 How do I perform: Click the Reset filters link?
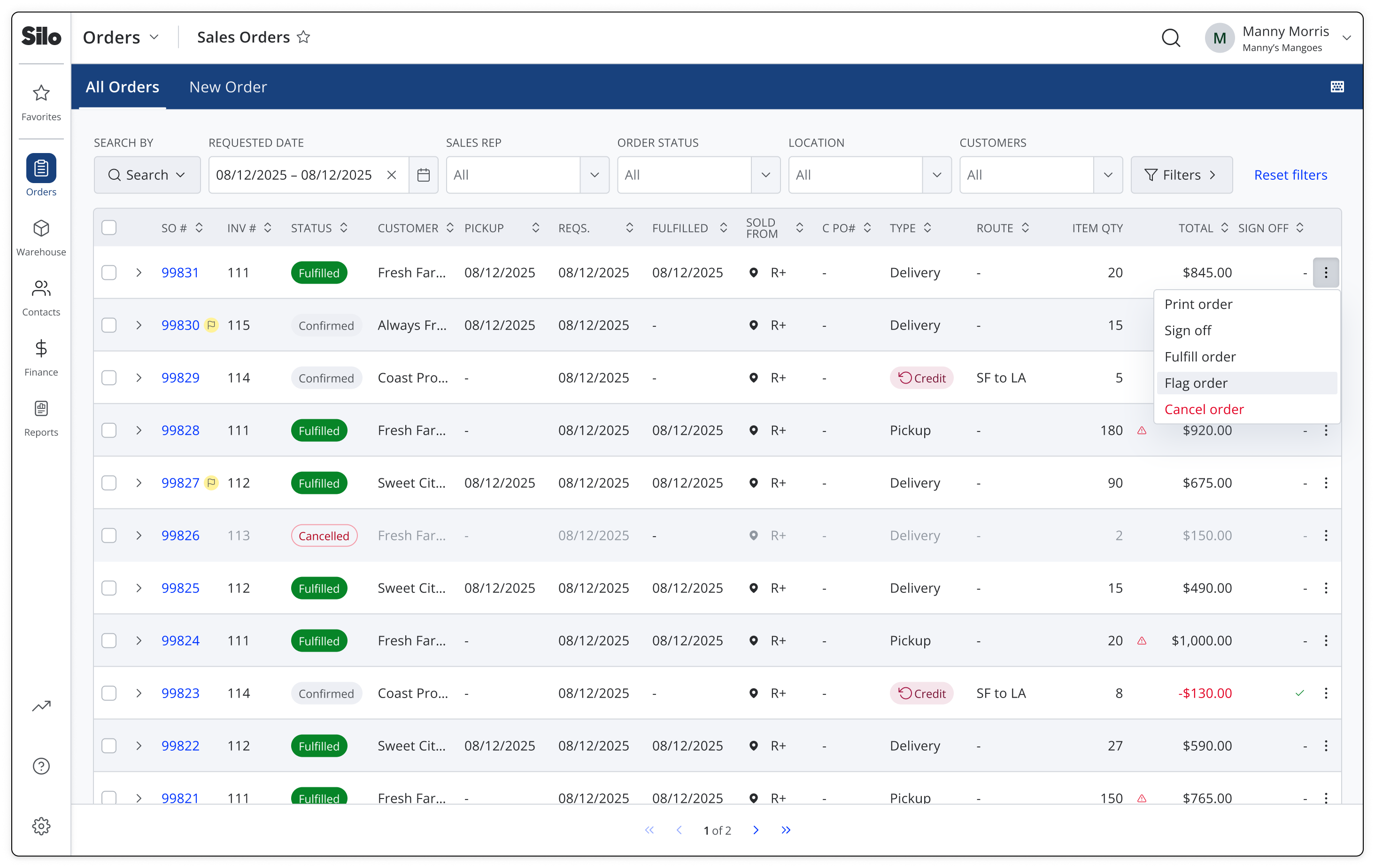1290,175
